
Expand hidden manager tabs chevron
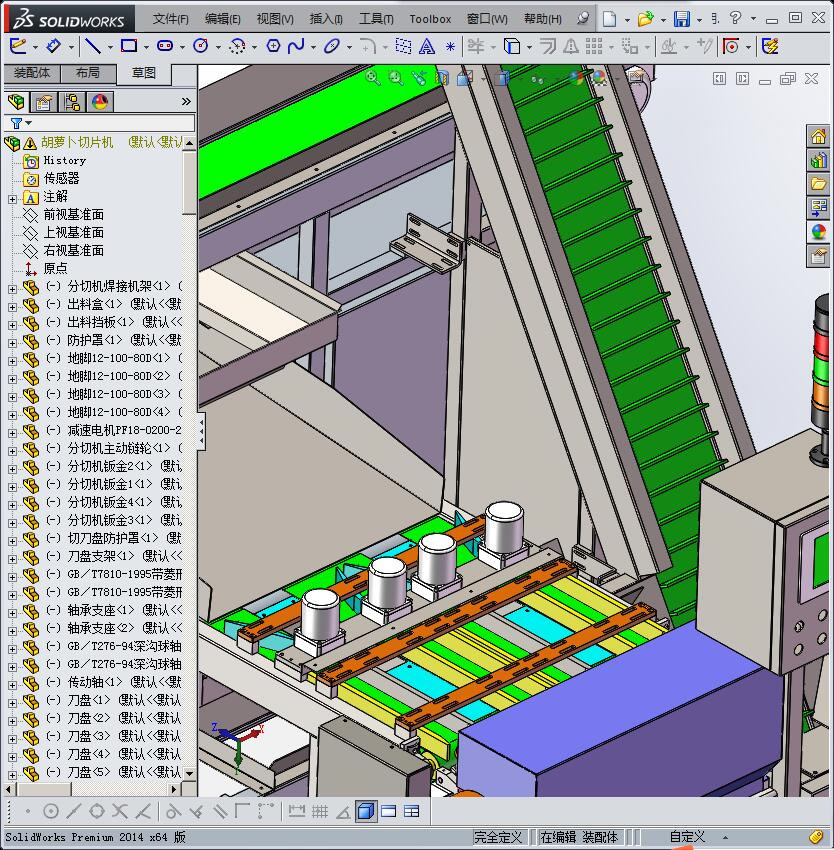(186, 101)
